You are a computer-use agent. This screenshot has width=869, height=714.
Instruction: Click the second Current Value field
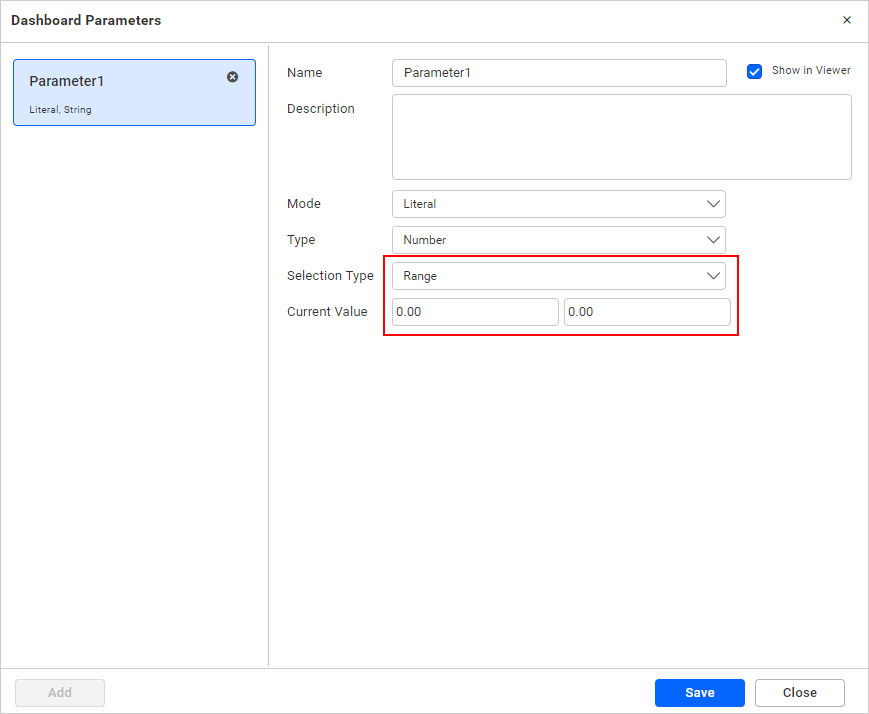pos(646,312)
